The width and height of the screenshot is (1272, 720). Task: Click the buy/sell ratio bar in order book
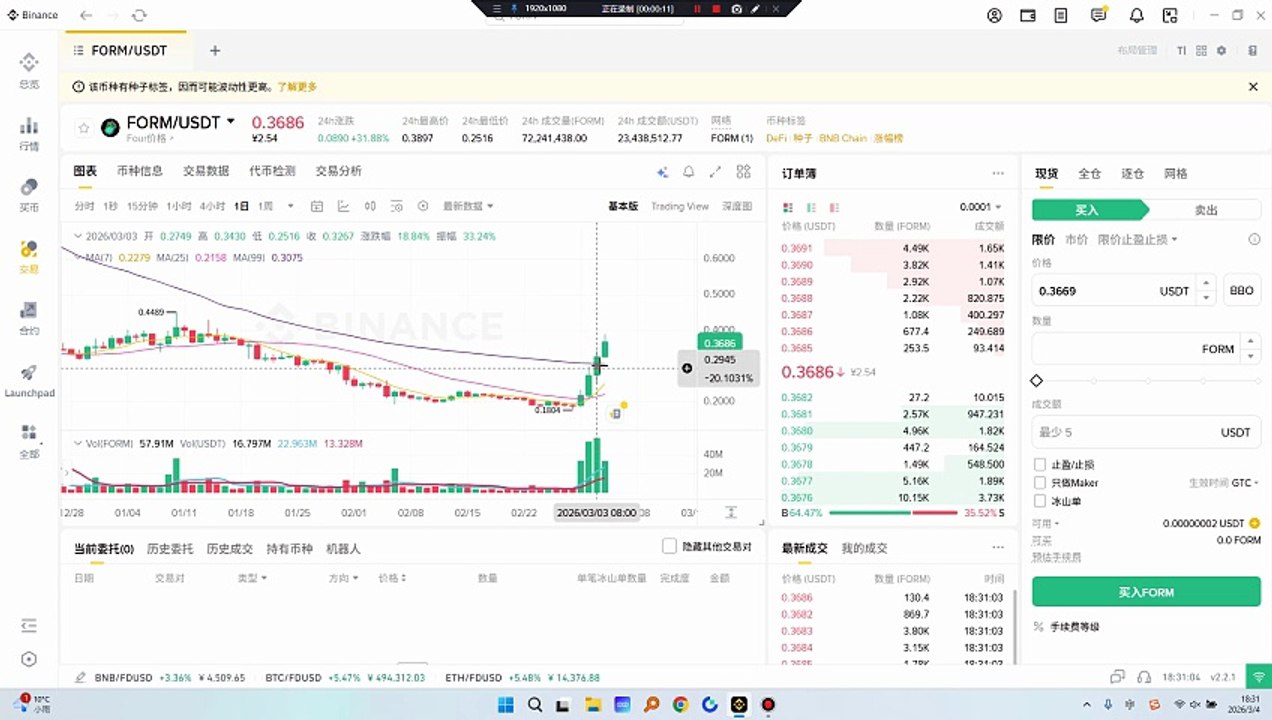point(892,513)
